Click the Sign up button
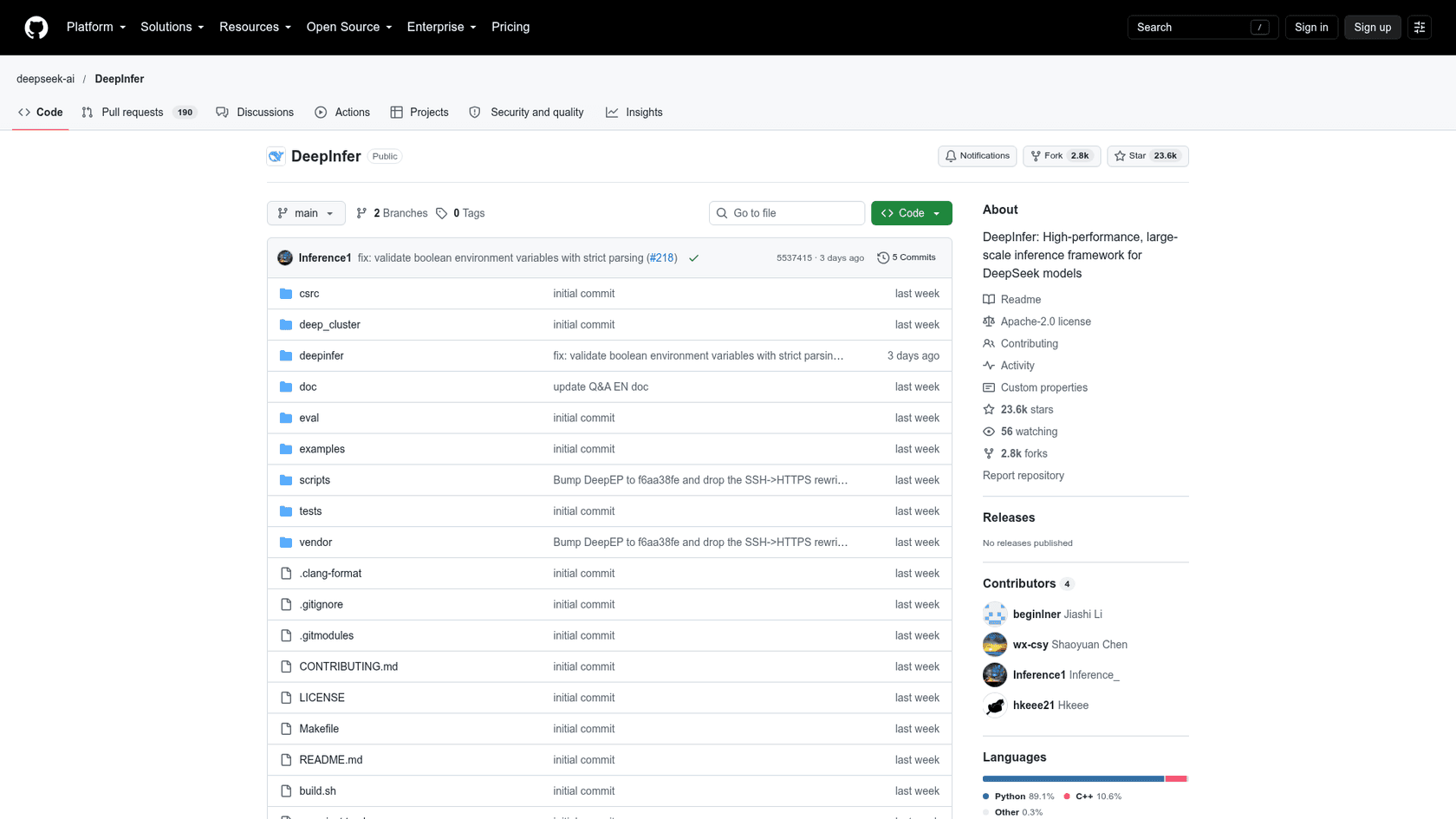This screenshot has width=1456, height=819. click(x=1373, y=28)
